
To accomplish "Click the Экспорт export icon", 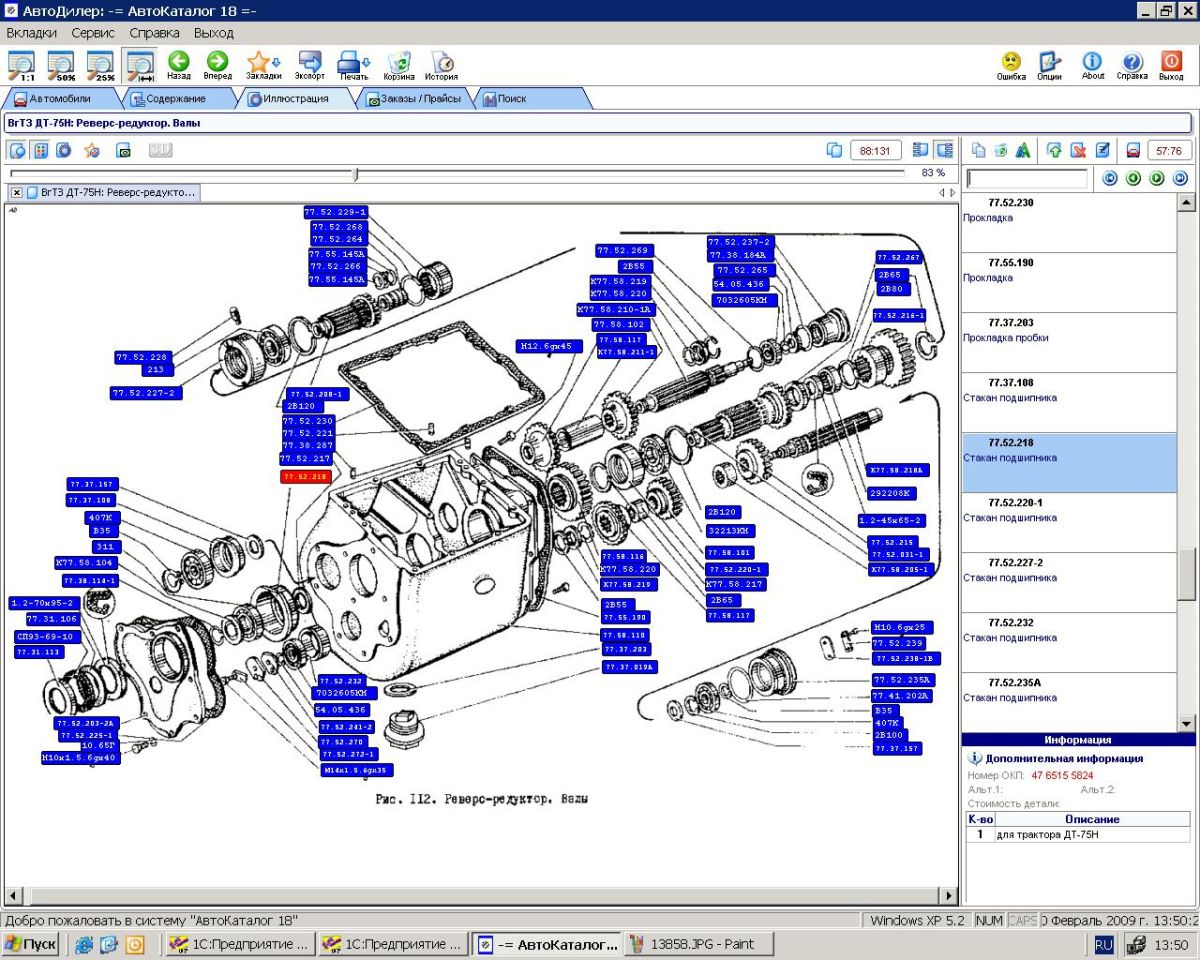I will 310,62.
